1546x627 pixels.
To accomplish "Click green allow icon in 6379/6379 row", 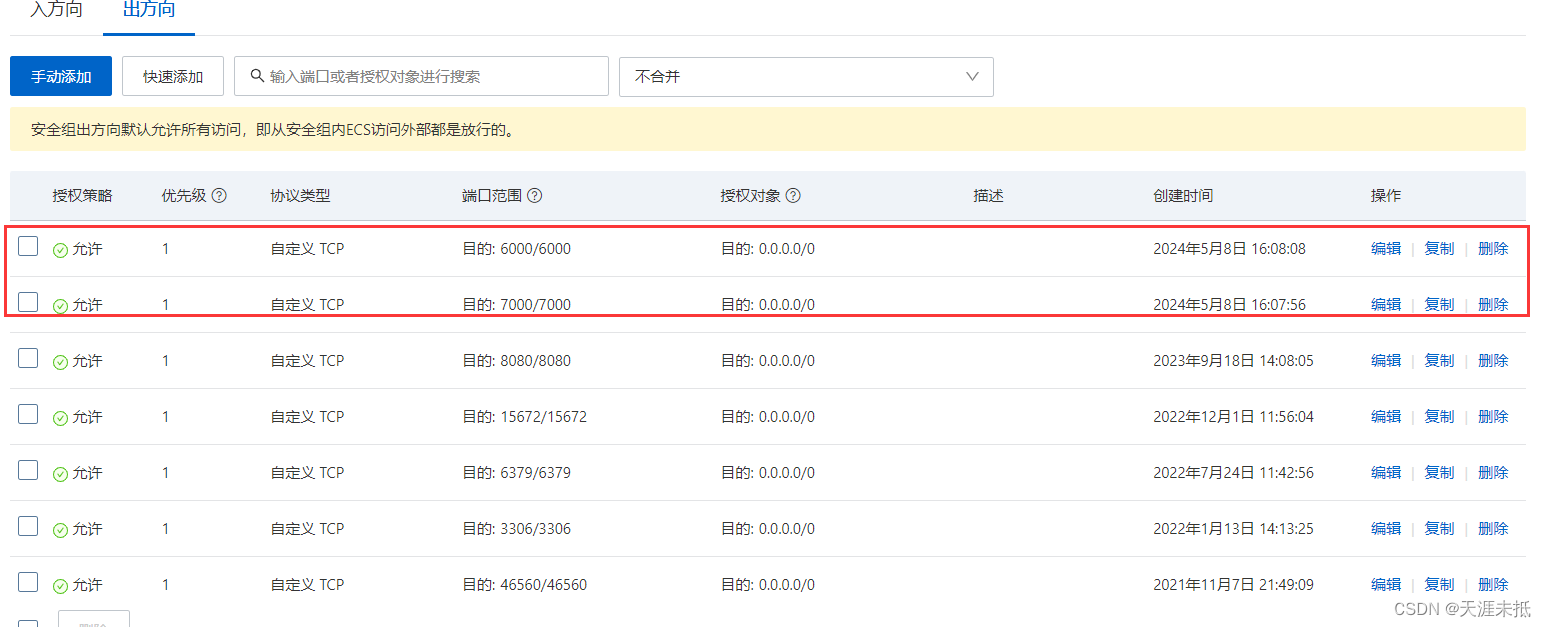I will (60, 474).
